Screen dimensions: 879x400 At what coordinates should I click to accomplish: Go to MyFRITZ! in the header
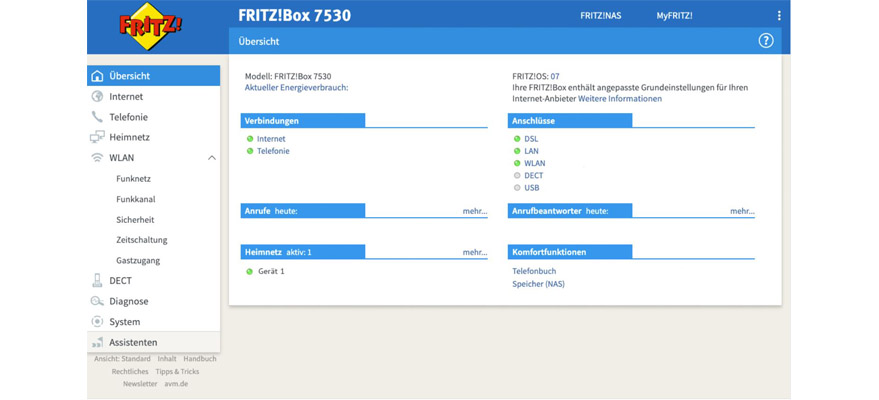pyautogui.click(x=674, y=16)
